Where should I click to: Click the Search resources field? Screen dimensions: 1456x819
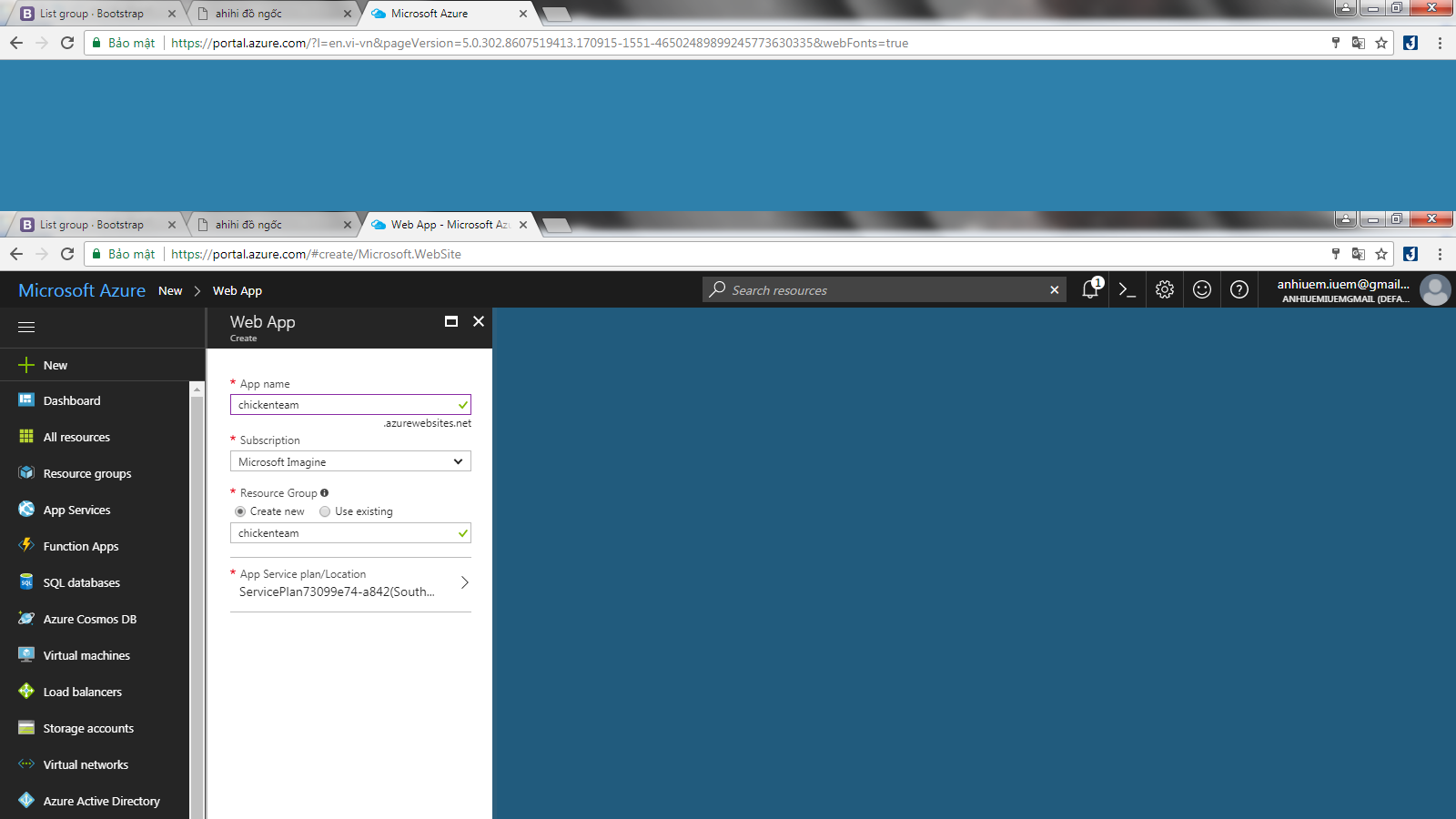tap(883, 290)
